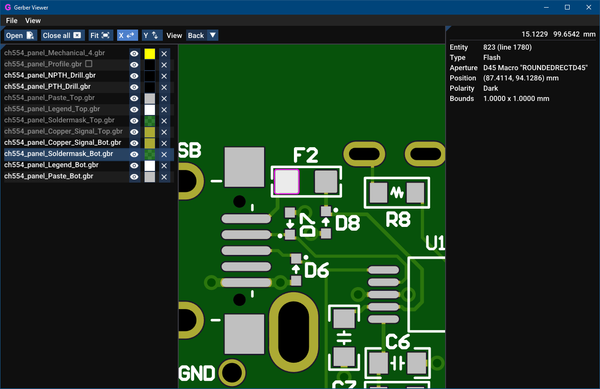Image resolution: width=600 pixels, height=389 pixels.
Task: Remove the Legend_Top.gbr layer with its X
Action: coord(164,110)
